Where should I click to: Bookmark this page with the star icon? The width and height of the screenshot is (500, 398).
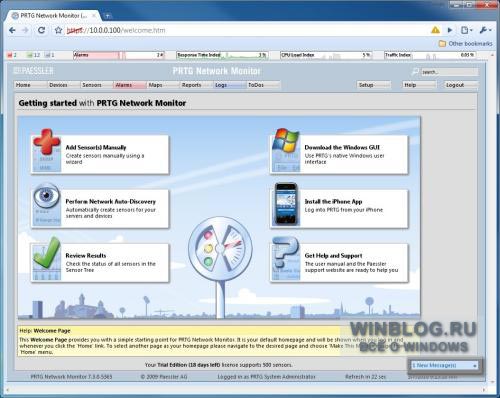(x=58, y=30)
